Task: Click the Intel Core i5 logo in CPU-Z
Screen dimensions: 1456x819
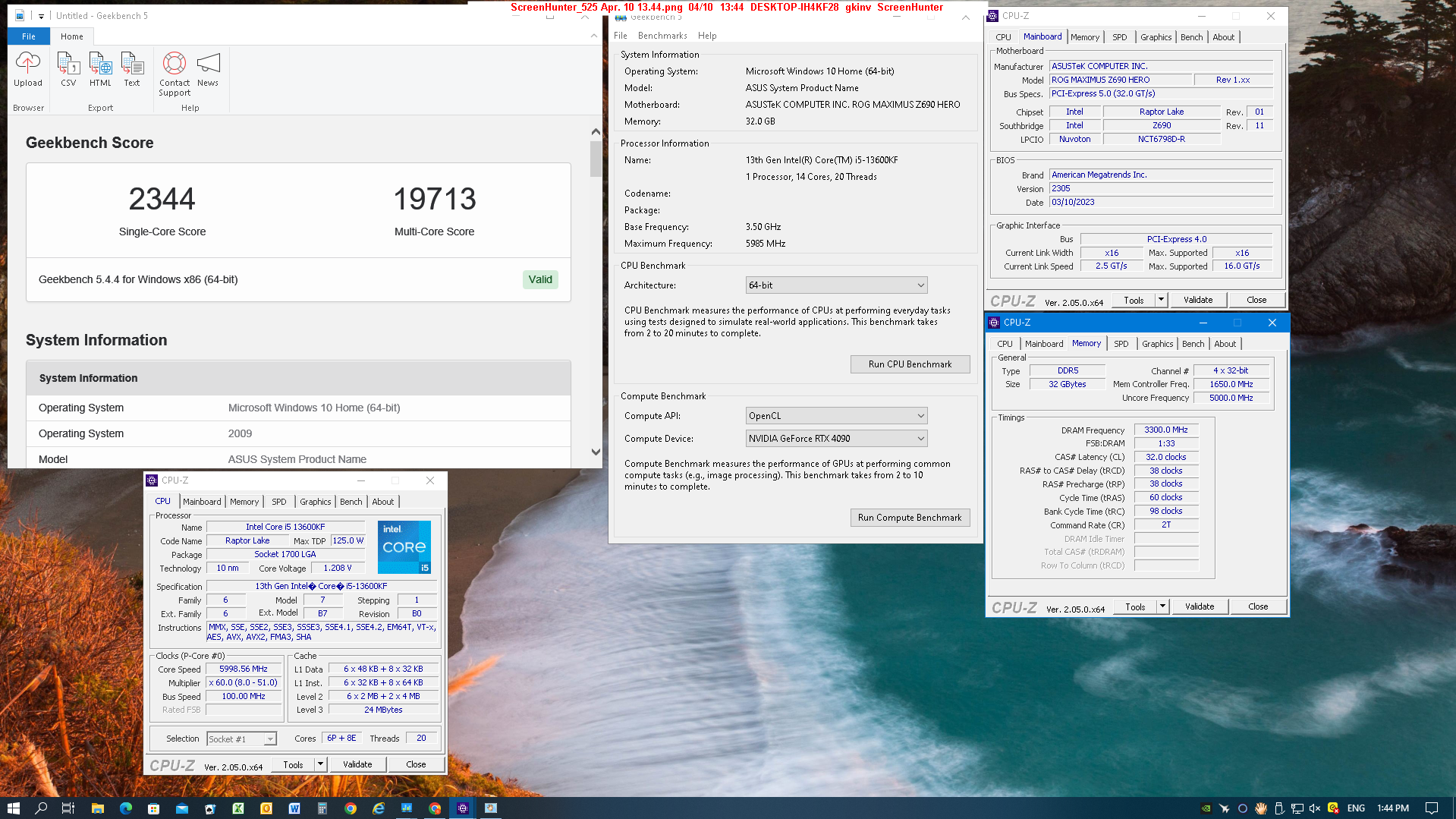Action: (404, 547)
